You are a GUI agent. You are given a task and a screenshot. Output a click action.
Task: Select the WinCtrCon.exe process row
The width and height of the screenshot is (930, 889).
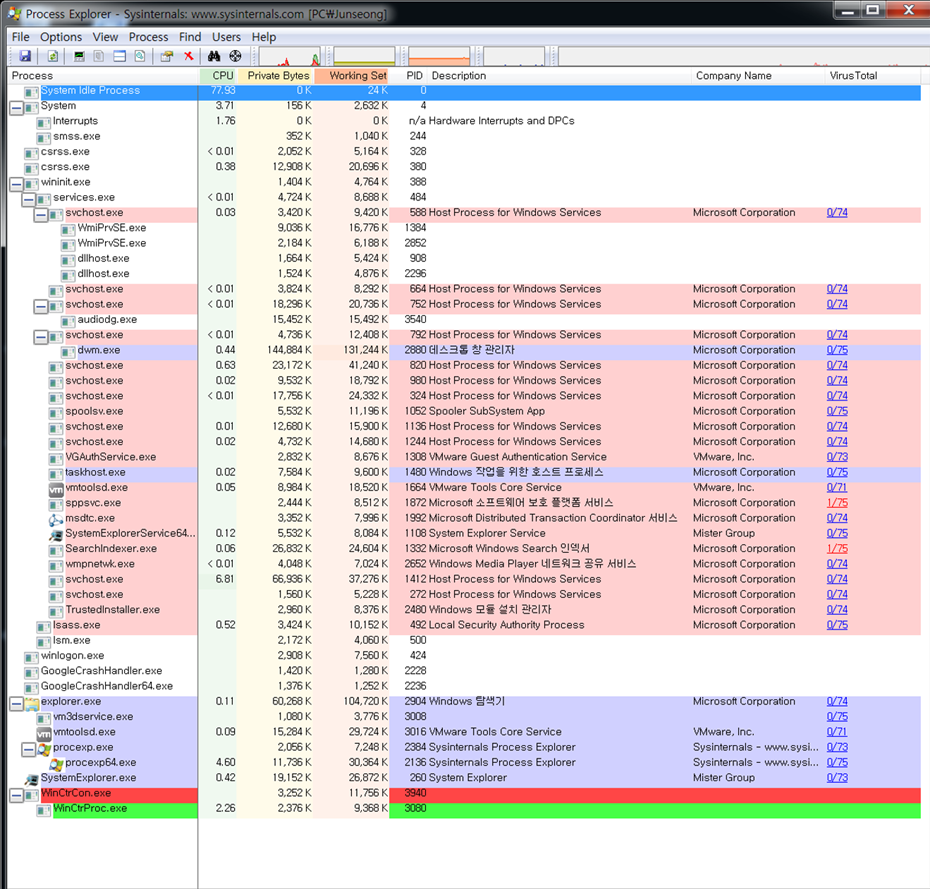point(465,793)
